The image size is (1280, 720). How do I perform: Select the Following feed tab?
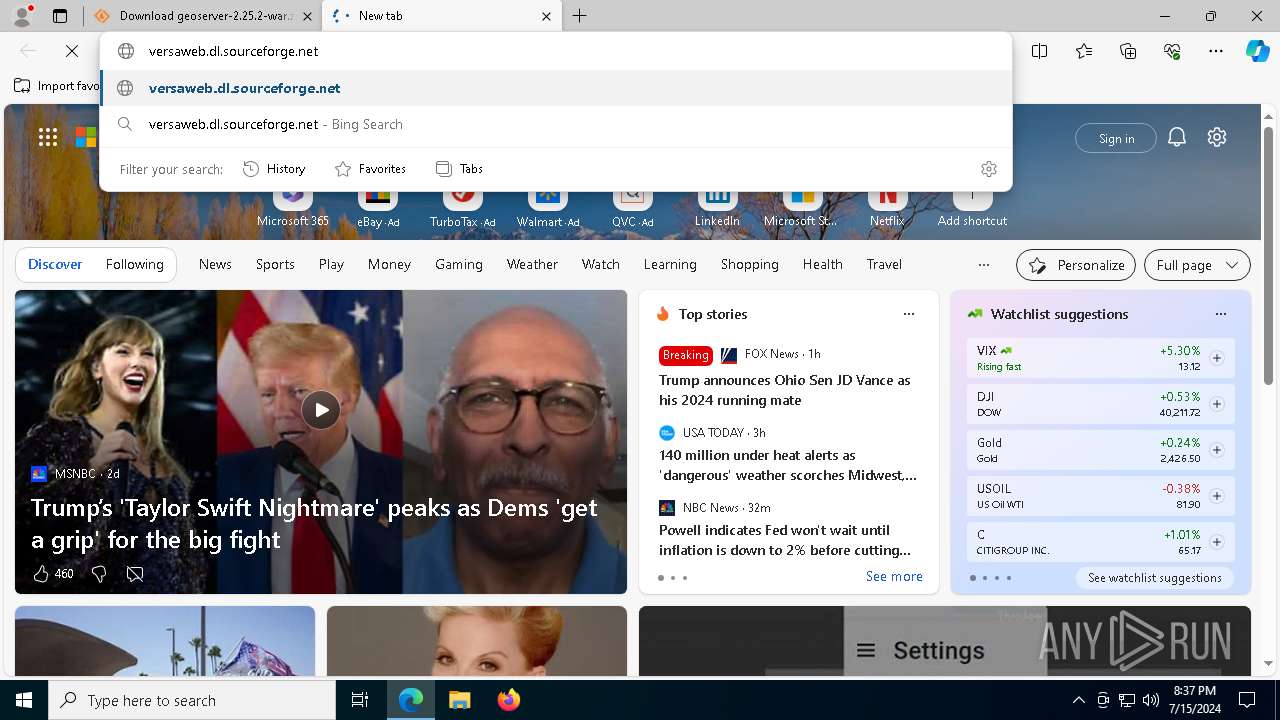tap(135, 264)
